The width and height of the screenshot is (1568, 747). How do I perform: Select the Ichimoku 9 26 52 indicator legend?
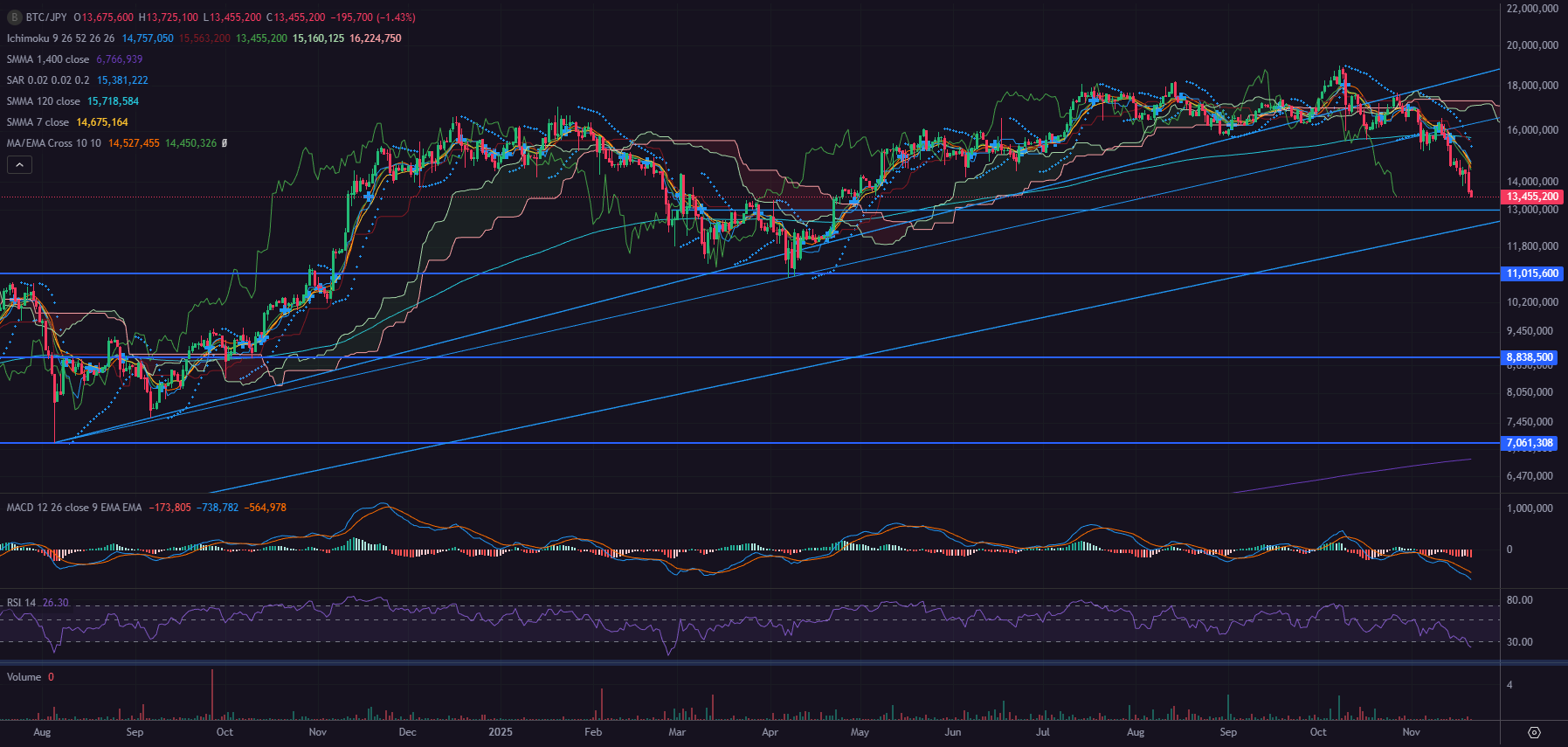pos(60,38)
